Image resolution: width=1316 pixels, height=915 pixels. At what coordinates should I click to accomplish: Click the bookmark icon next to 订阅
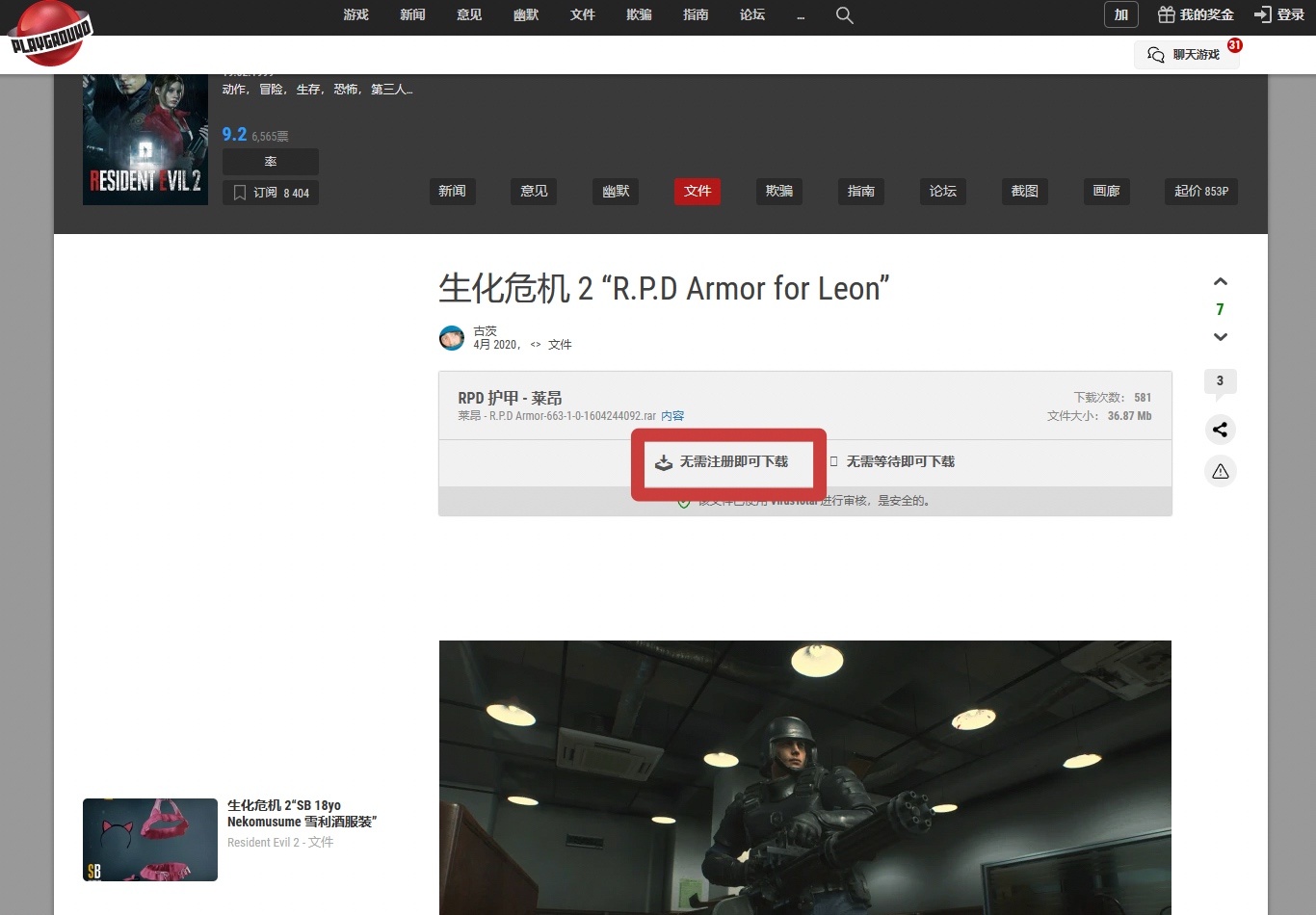pos(240,193)
